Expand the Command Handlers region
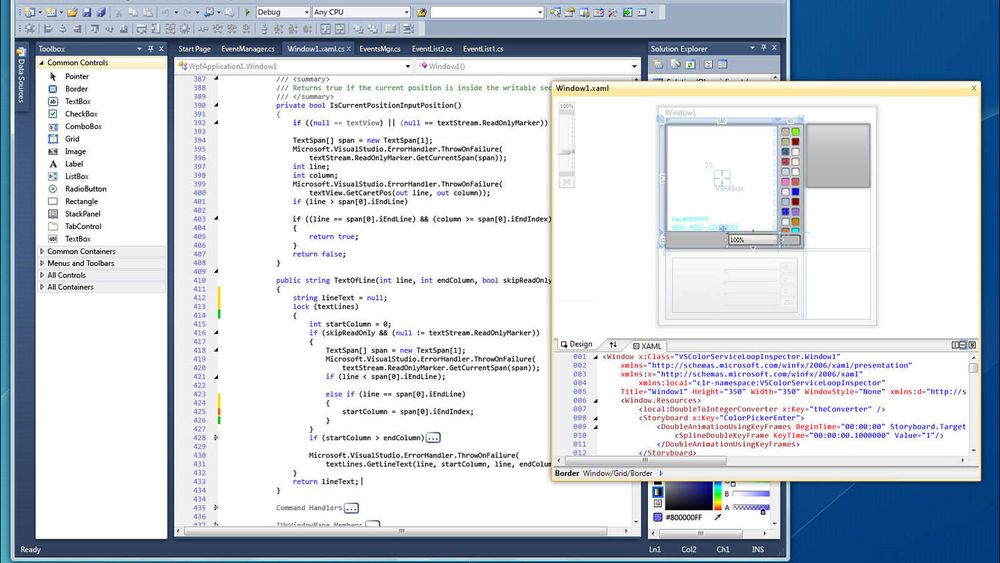Screen dimensions: 1000x563 216,508
